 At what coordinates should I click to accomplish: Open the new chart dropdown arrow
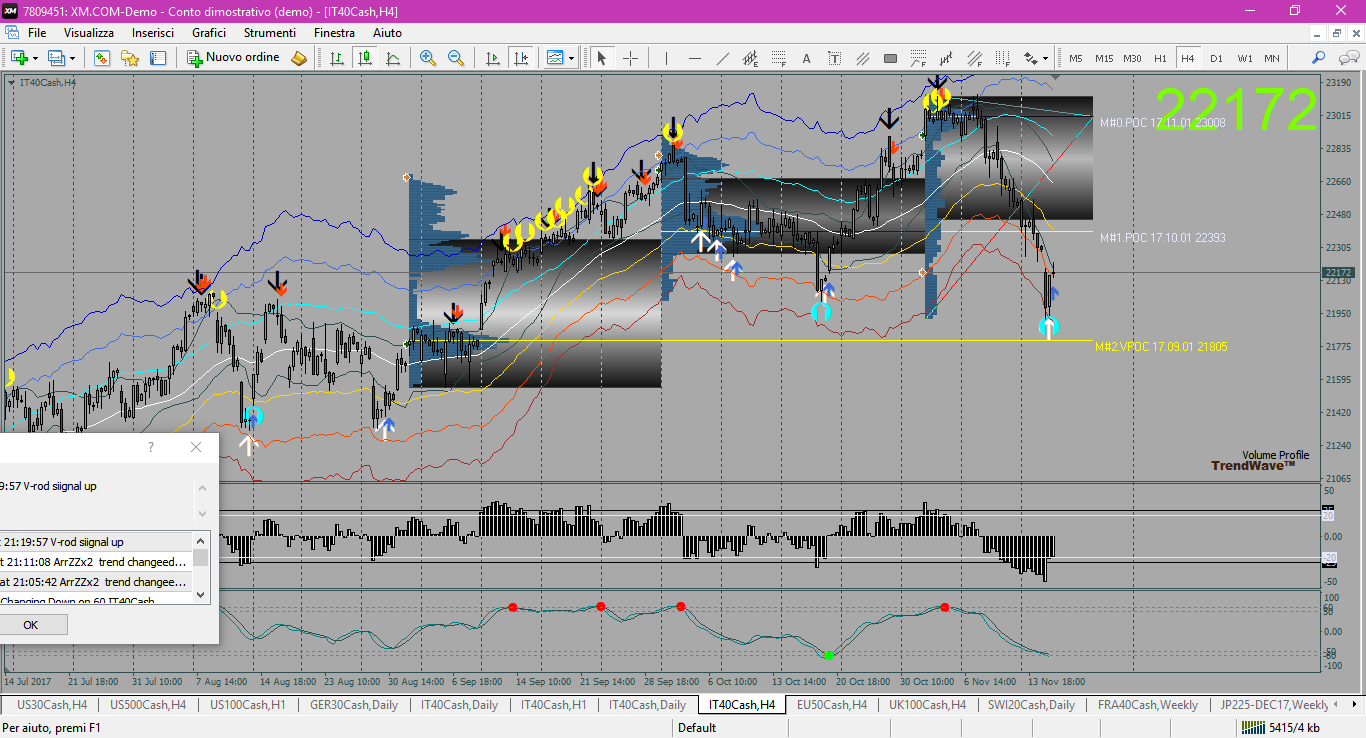pyautogui.click(x=37, y=58)
